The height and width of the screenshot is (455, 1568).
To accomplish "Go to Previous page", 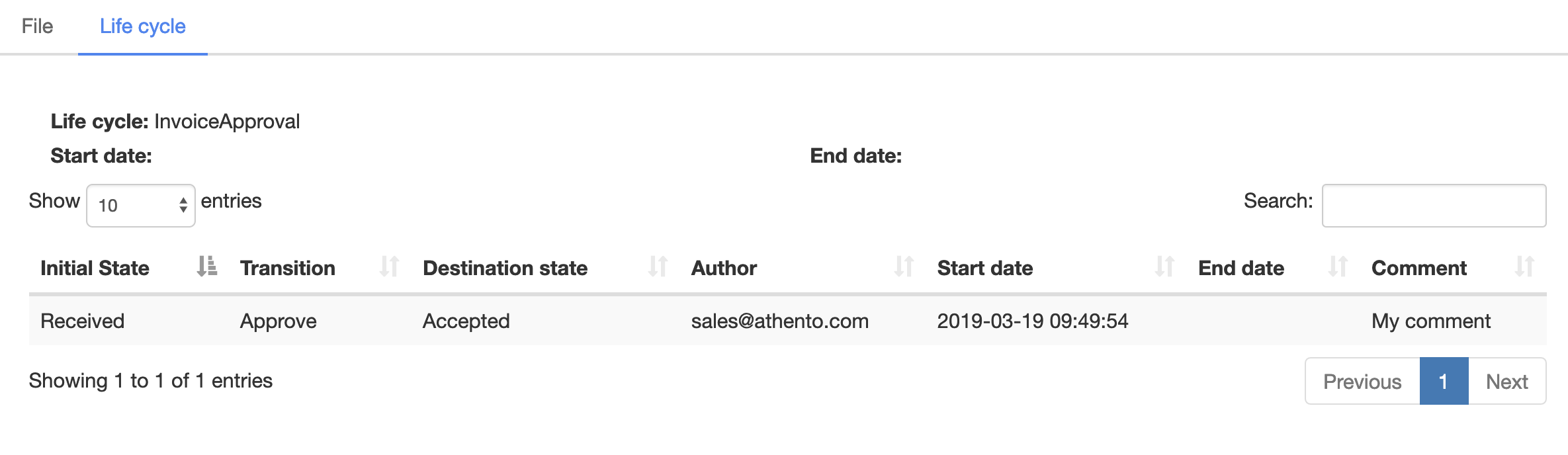I will coord(1362,382).
